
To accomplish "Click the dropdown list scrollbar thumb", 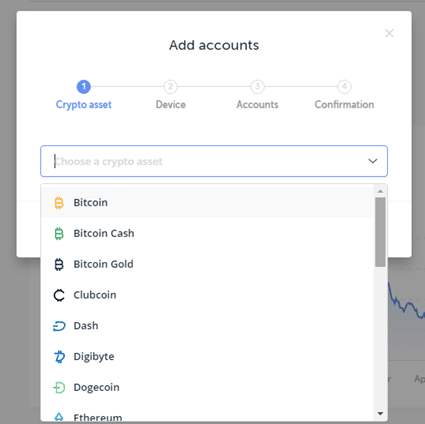I will pos(380,232).
